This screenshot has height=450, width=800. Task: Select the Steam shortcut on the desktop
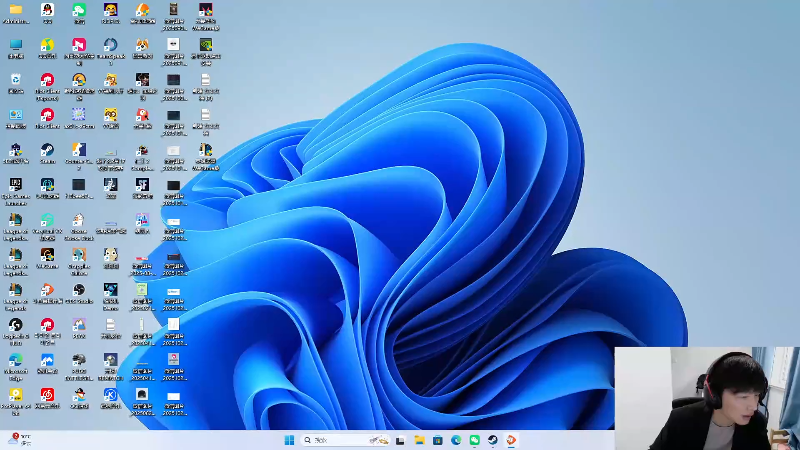47,150
